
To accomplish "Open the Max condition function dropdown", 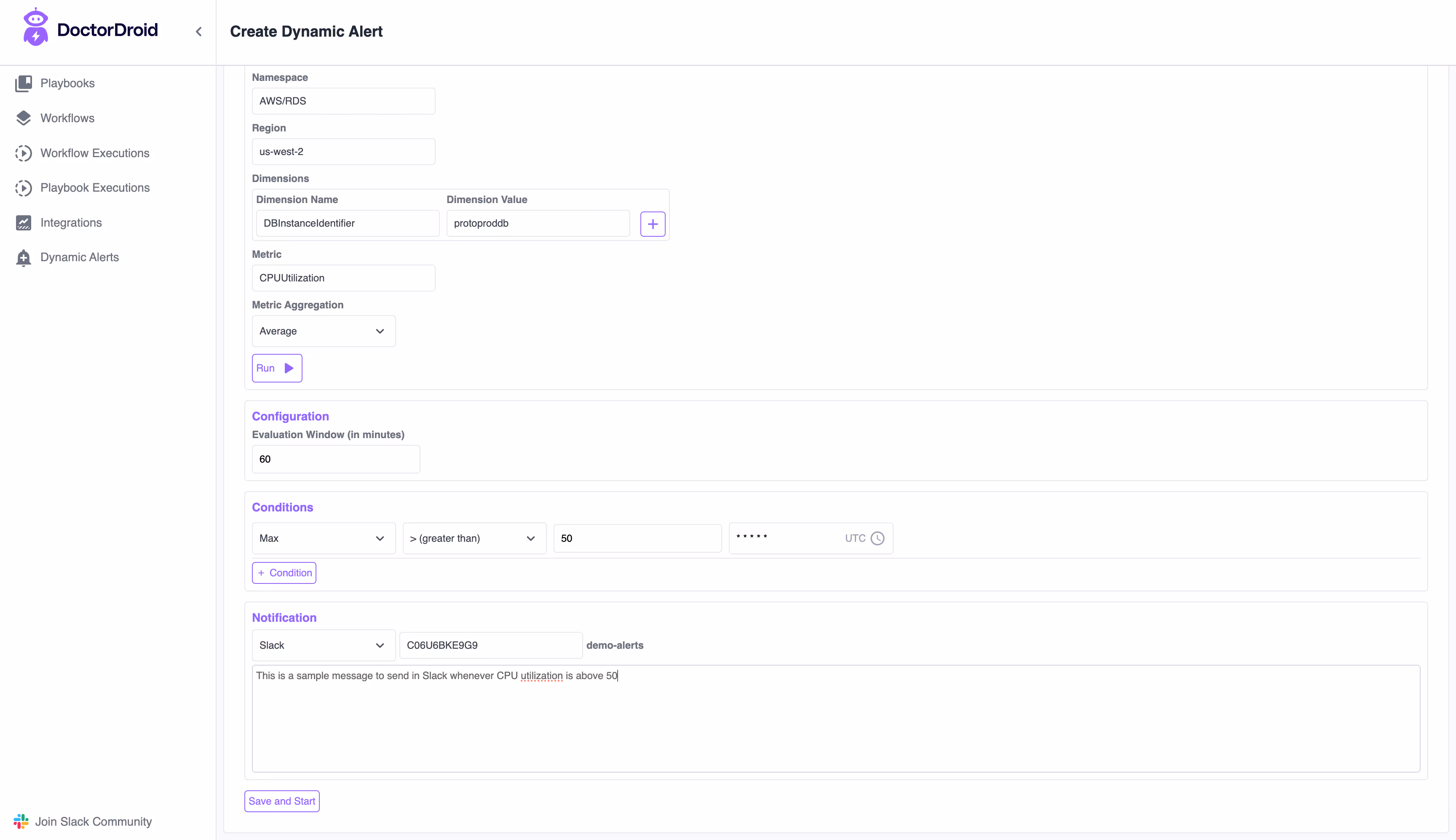I will (x=324, y=538).
